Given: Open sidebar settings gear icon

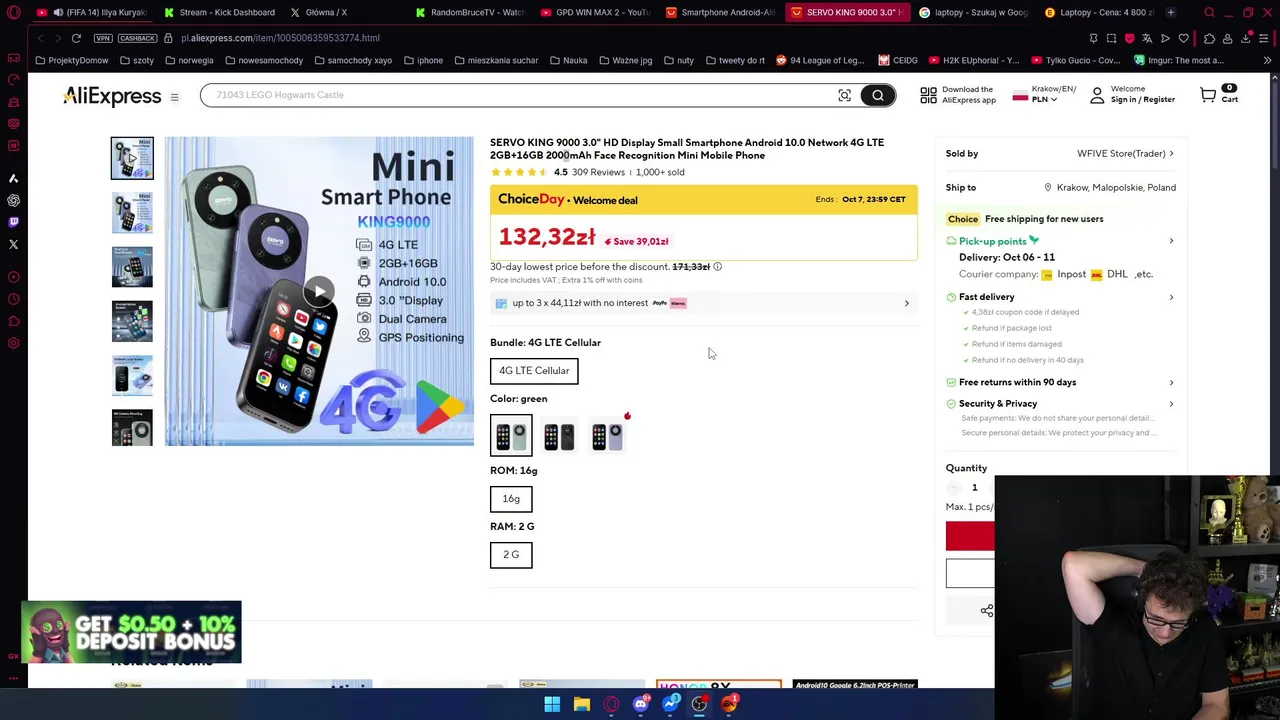Looking at the screenshot, I should [x=13, y=343].
